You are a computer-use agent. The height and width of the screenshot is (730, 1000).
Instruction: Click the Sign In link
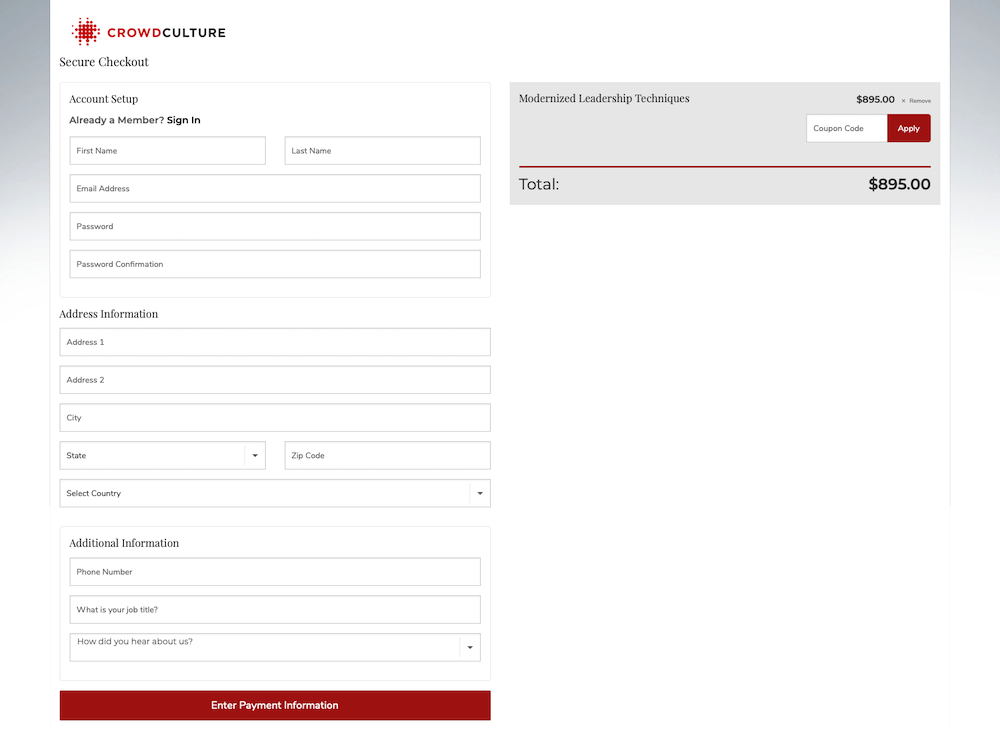point(184,120)
